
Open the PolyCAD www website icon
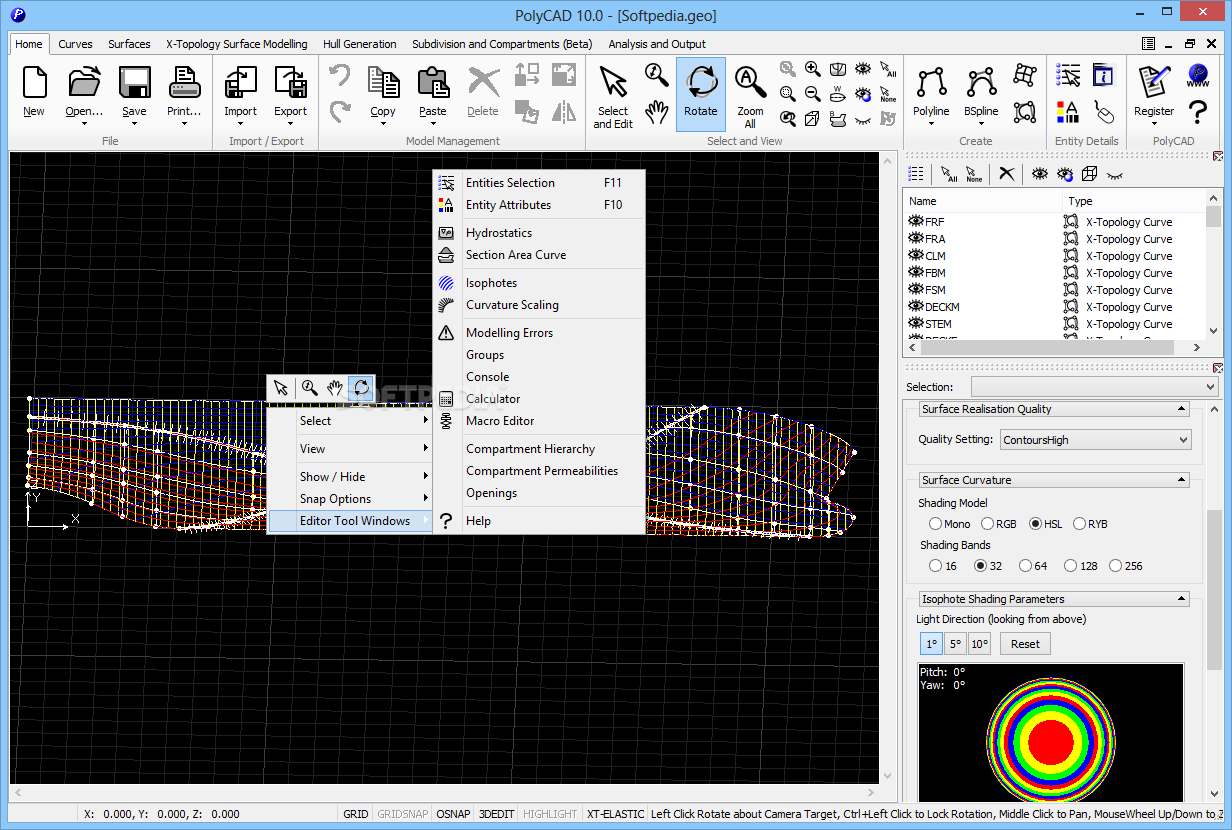pyautogui.click(x=1198, y=75)
